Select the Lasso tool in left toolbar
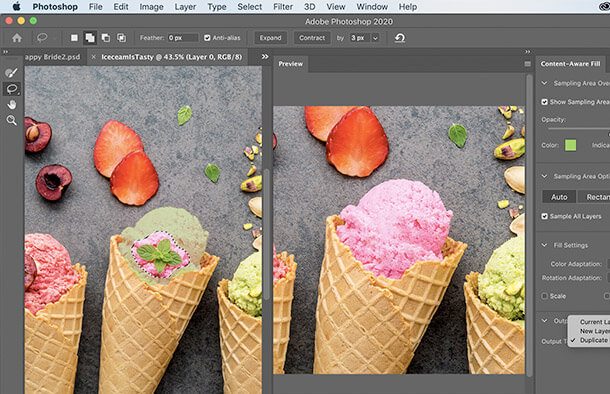Image resolution: width=610 pixels, height=394 pixels. (12, 89)
